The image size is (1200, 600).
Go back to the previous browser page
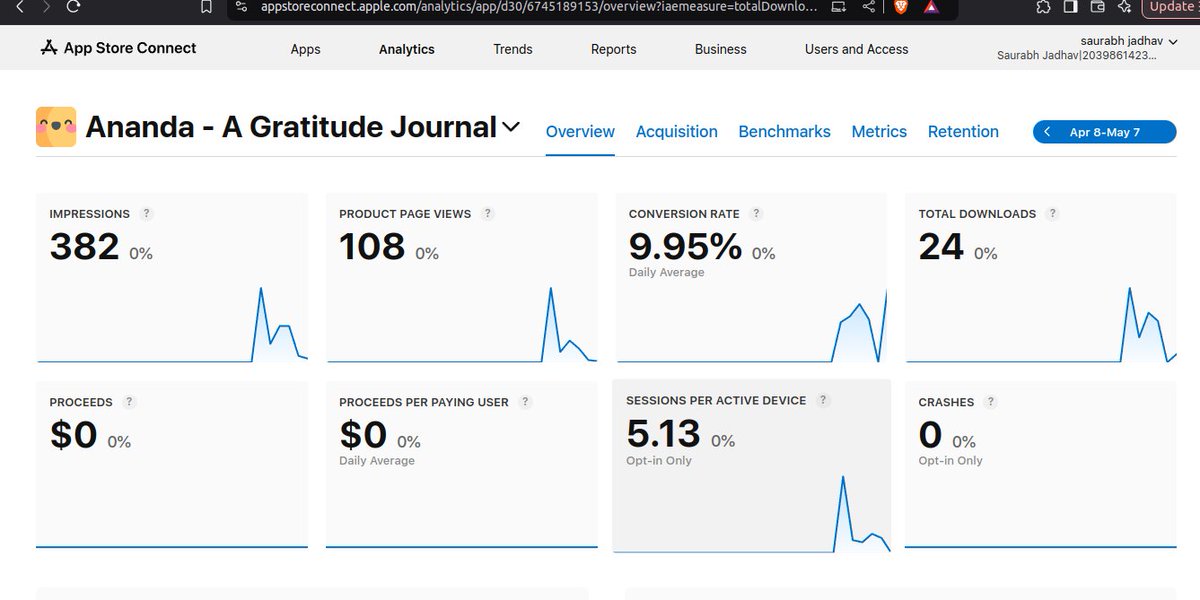(x=18, y=7)
